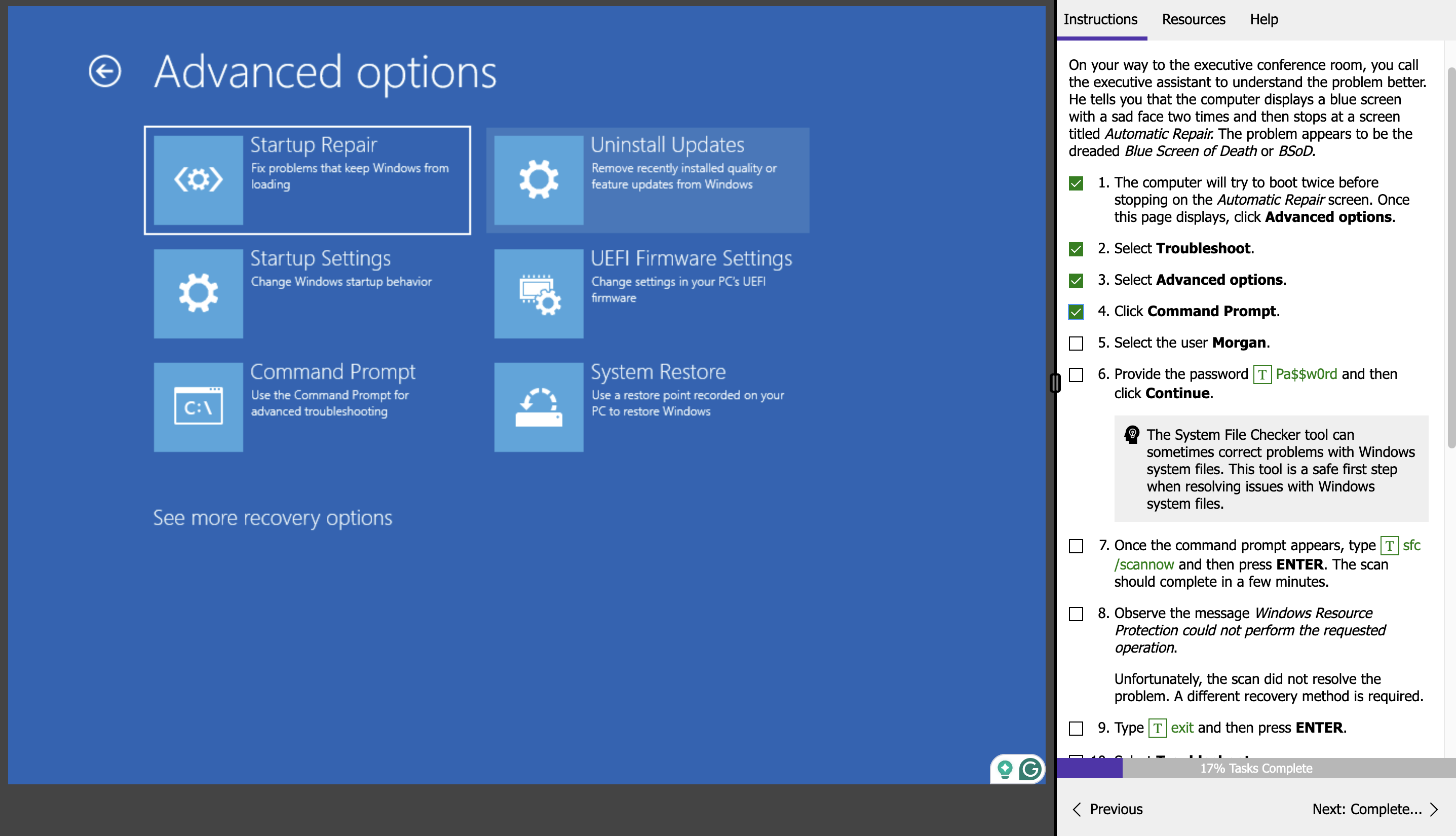This screenshot has height=836, width=1456.
Task: Click the green lightbulb hint icon
Action: pos(1005,769)
